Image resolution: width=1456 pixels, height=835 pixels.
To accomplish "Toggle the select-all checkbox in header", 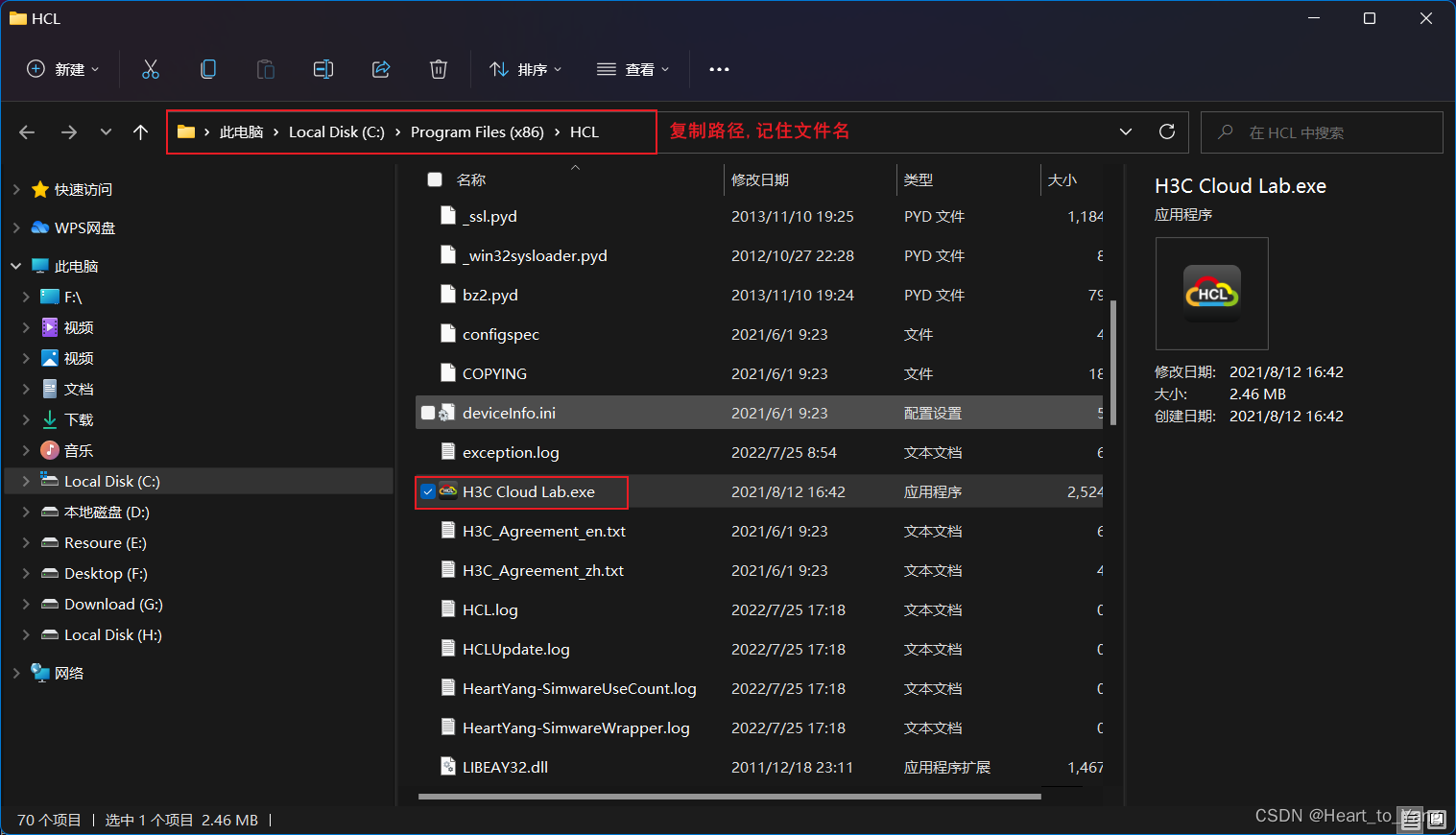I will [435, 179].
